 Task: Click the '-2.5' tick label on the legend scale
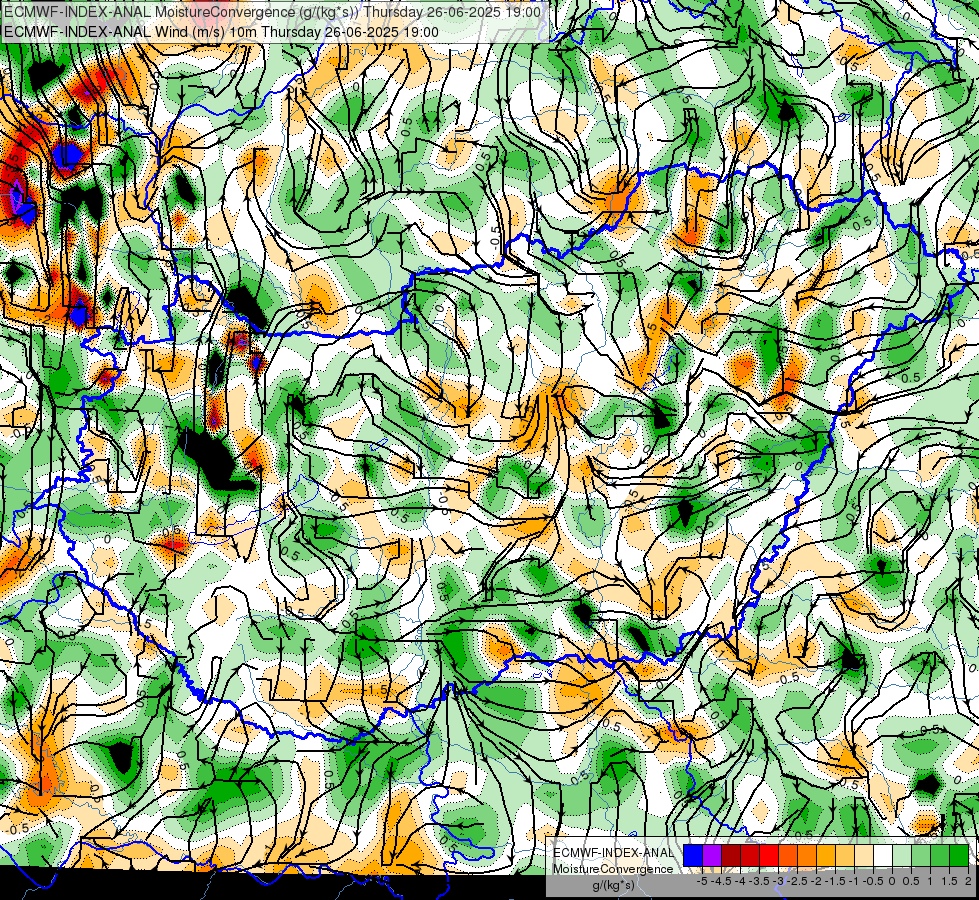(x=797, y=881)
